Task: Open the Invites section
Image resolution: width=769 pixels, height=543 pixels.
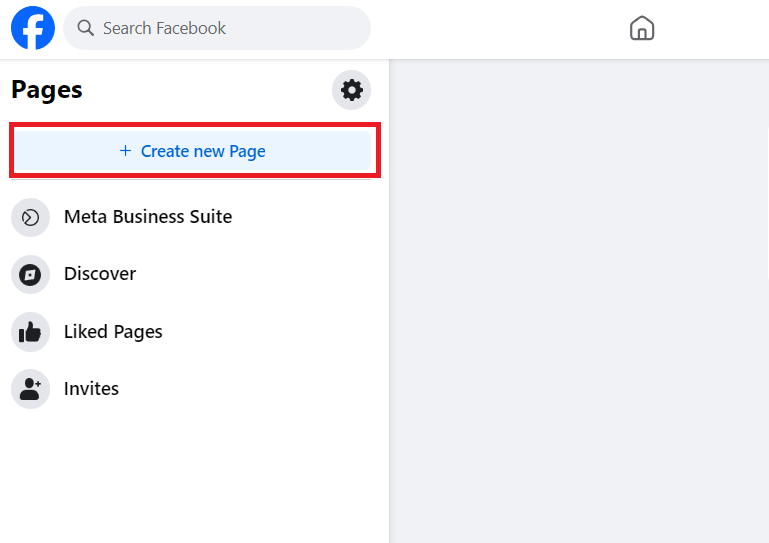Action: (191, 389)
